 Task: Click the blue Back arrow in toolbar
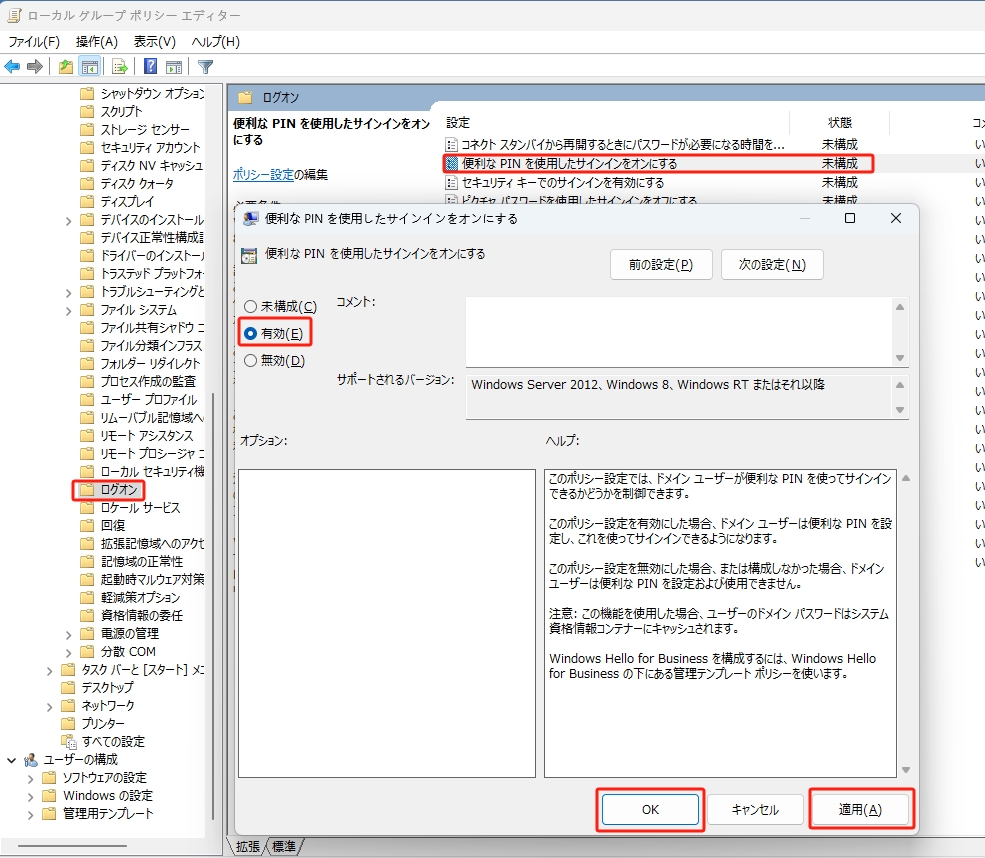pyautogui.click(x=12, y=67)
